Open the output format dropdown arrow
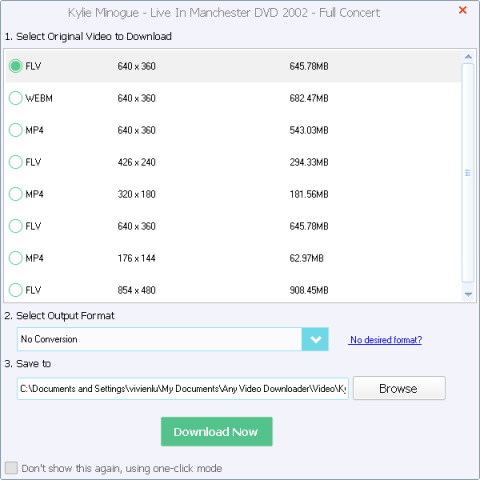The width and height of the screenshot is (480, 480). pyautogui.click(x=315, y=339)
